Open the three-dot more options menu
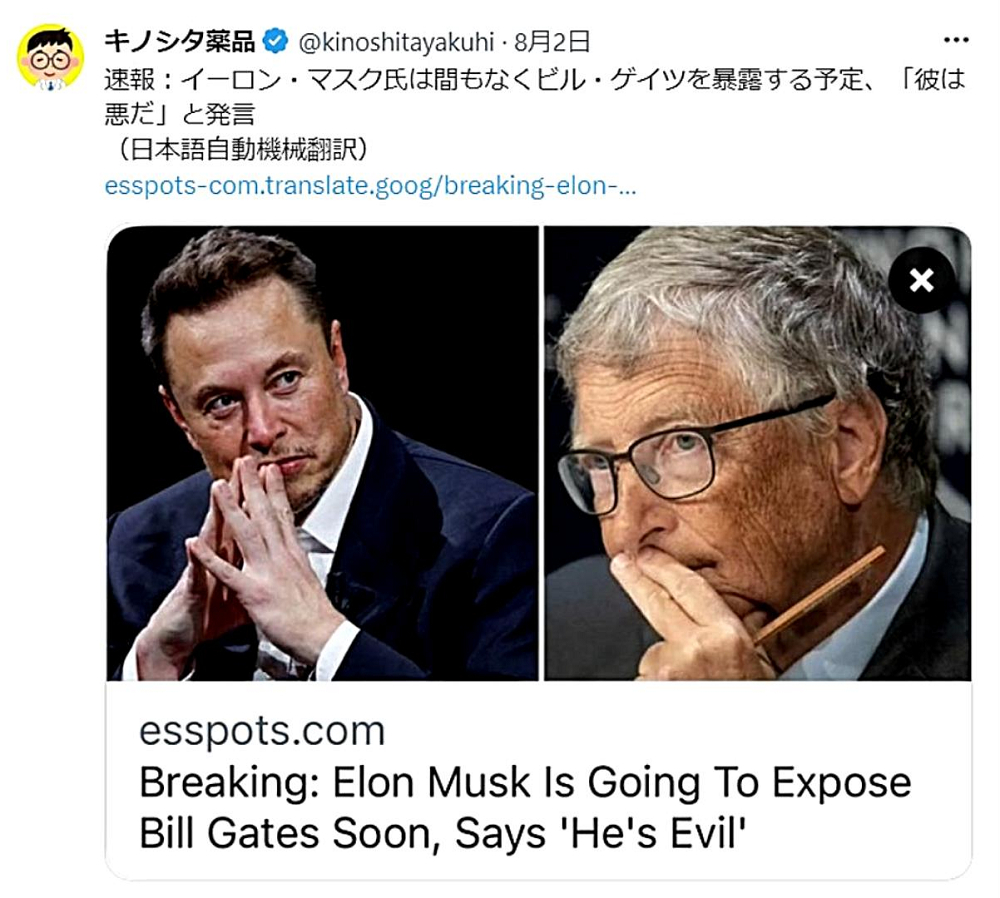 click(955, 41)
